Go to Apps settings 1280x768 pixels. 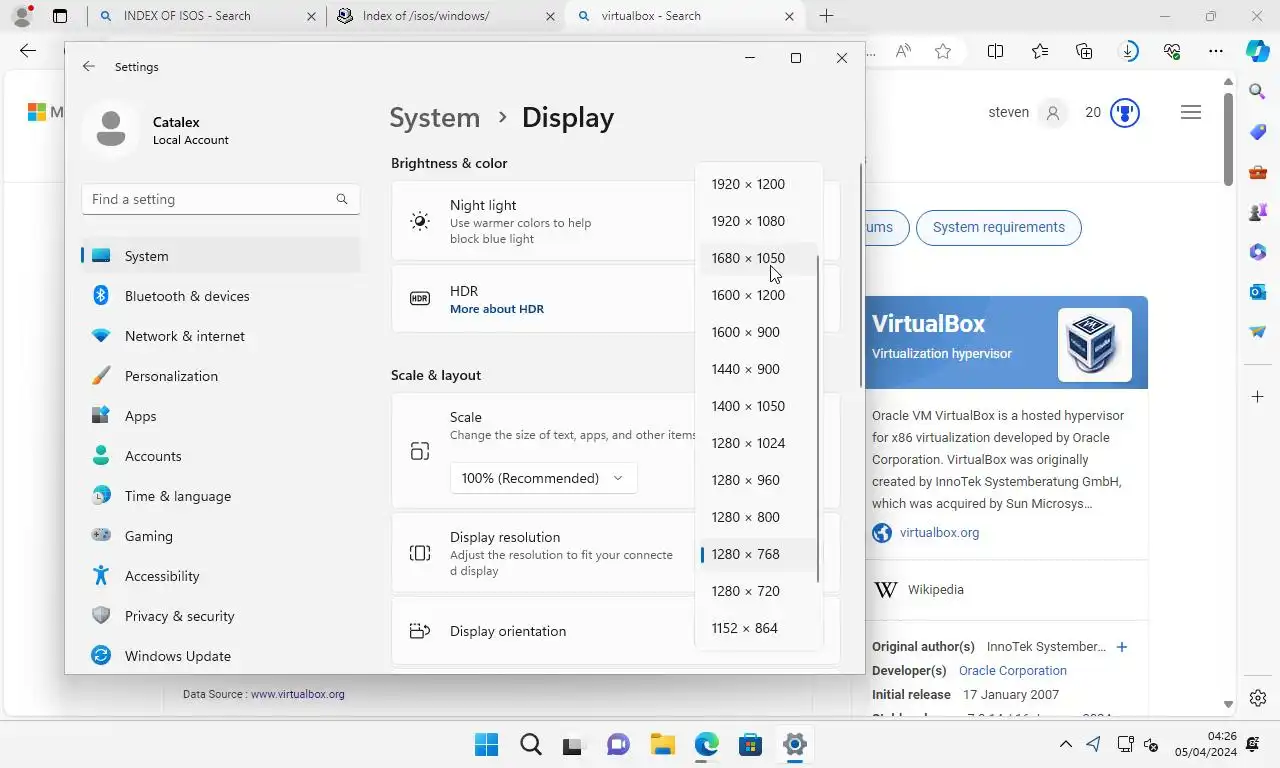(220, 416)
